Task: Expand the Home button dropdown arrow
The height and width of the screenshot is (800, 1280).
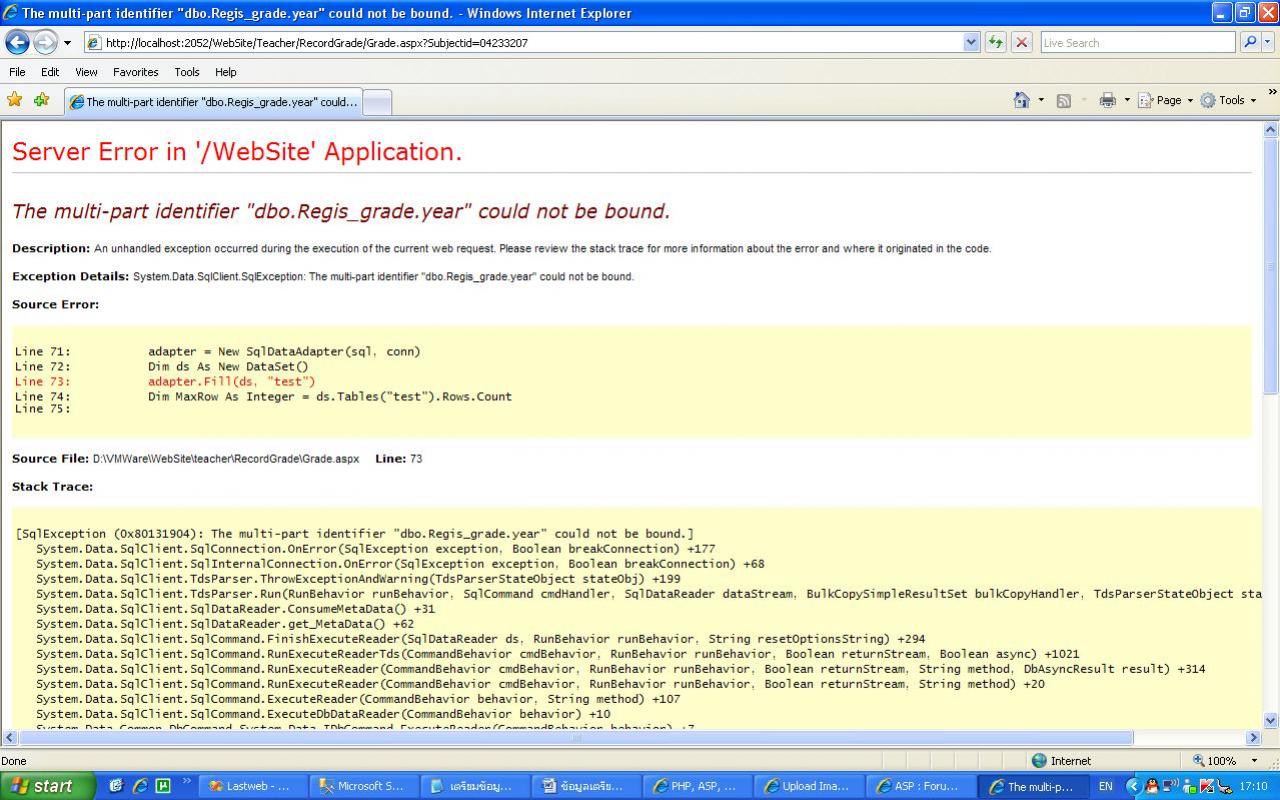Action: click(1040, 100)
